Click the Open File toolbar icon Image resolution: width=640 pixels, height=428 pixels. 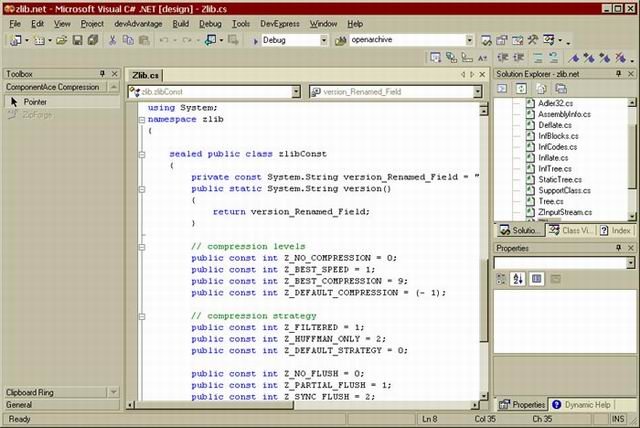62,40
